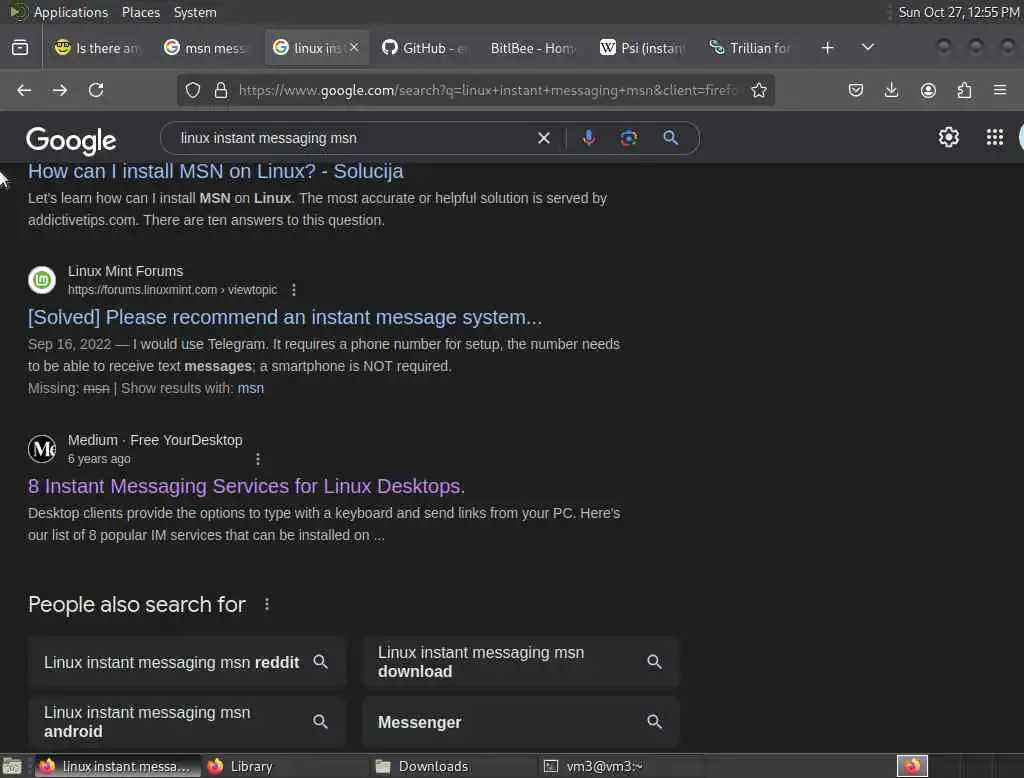The width and height of the screenshot is (1024, 778).
Task: Open the System menu
Action: pyautogui.click(x=195, y=12)
